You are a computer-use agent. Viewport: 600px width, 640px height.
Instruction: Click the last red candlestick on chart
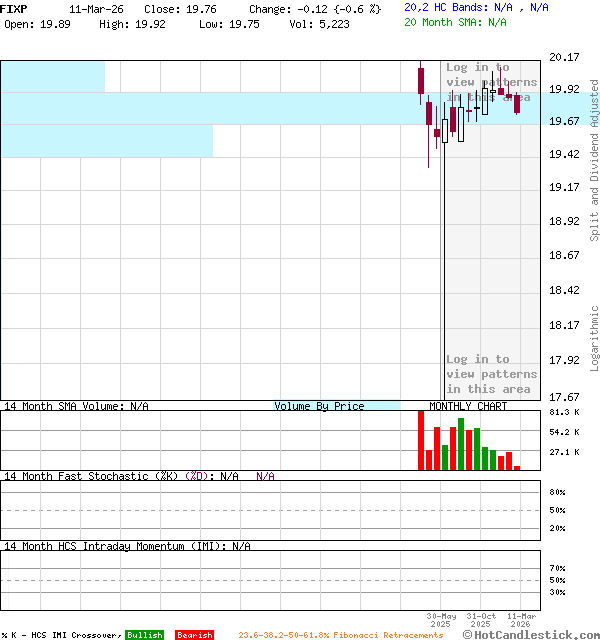[517, 104]
